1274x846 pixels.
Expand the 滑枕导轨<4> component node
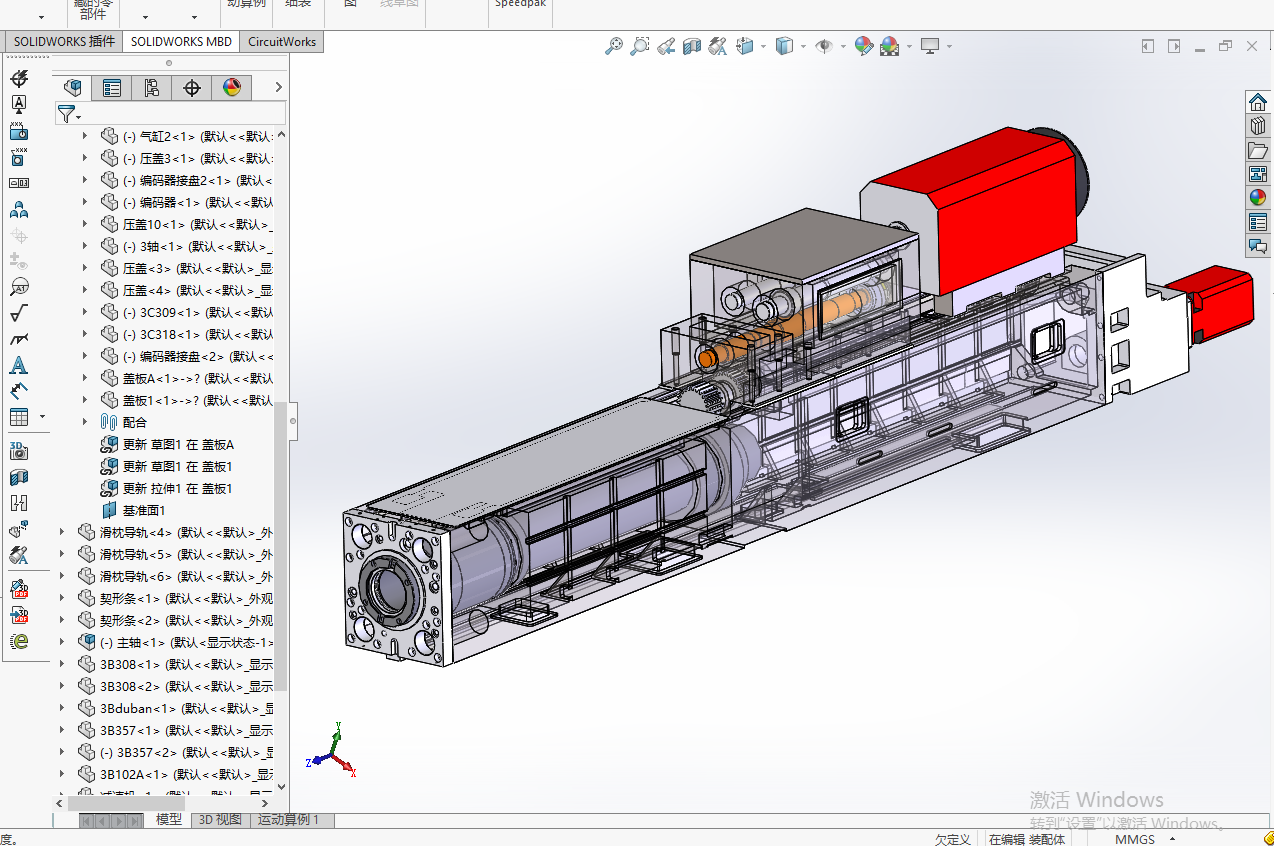[62, 532]
